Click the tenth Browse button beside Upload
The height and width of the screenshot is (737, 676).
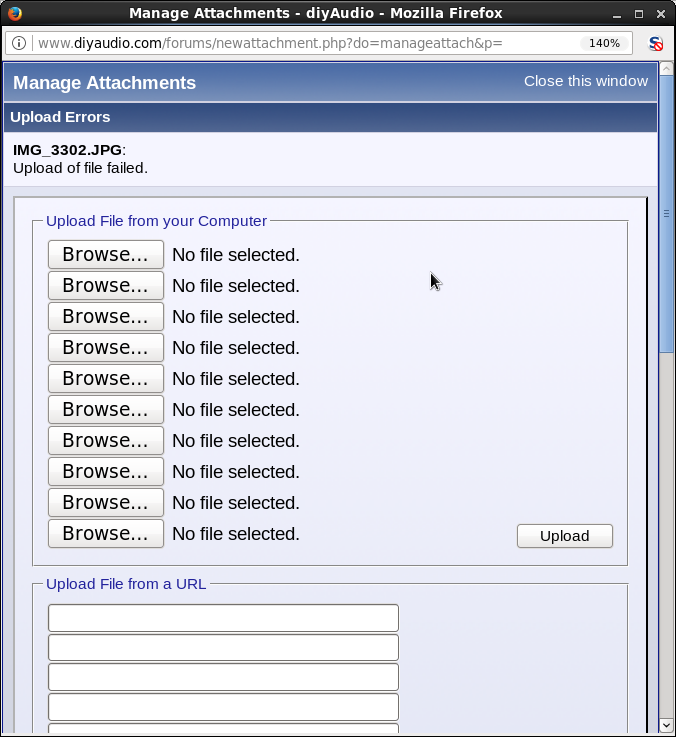tap(106, 534)
